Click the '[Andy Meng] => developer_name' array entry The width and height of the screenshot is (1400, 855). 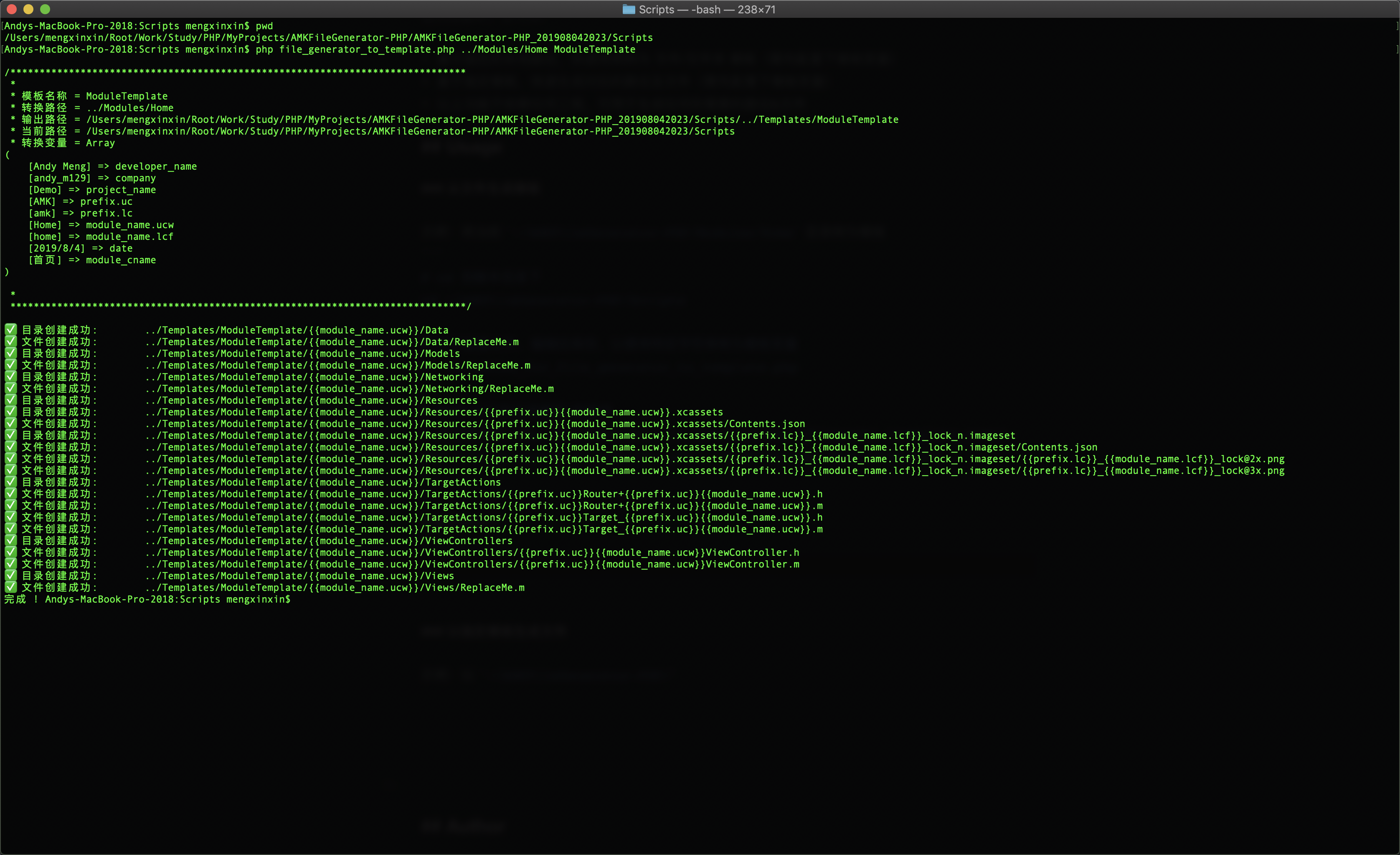click(x=112, y=167)
